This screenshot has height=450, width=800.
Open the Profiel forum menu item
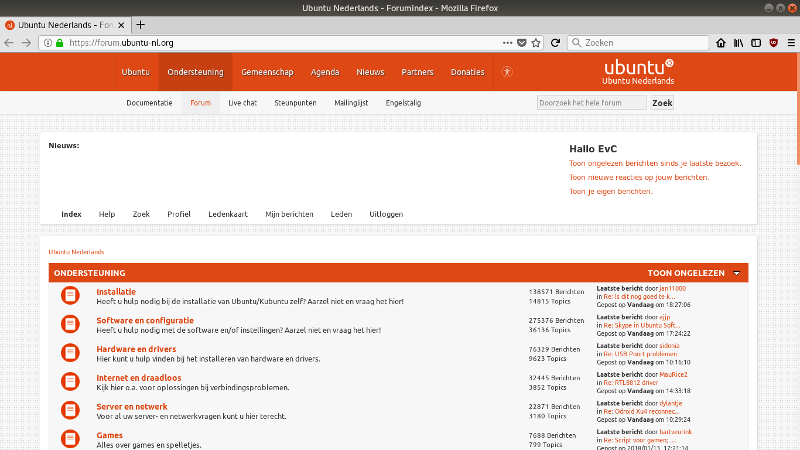pyautogui.click(x=179, y=214)
